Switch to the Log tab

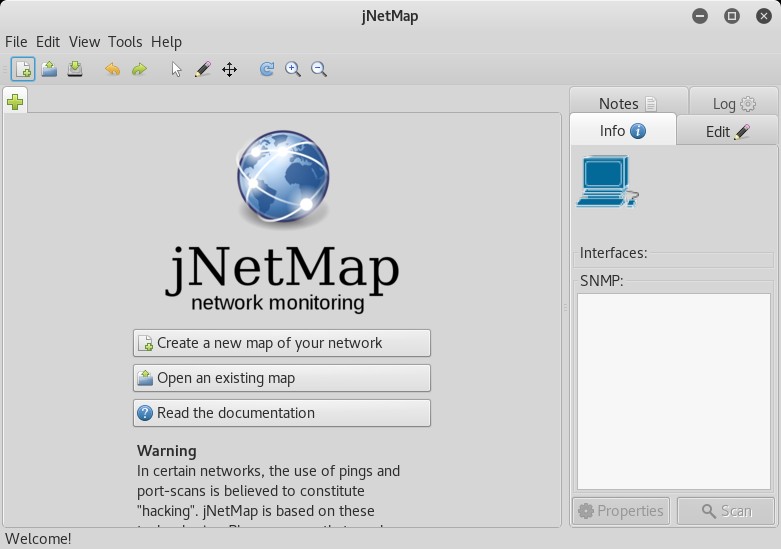[734, 101]
